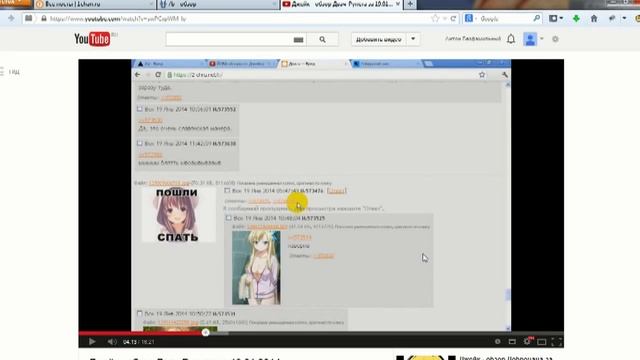Expand the toolbar extension dropdown arrow
This screenshot has height=360, width=640.
(624, 18)
